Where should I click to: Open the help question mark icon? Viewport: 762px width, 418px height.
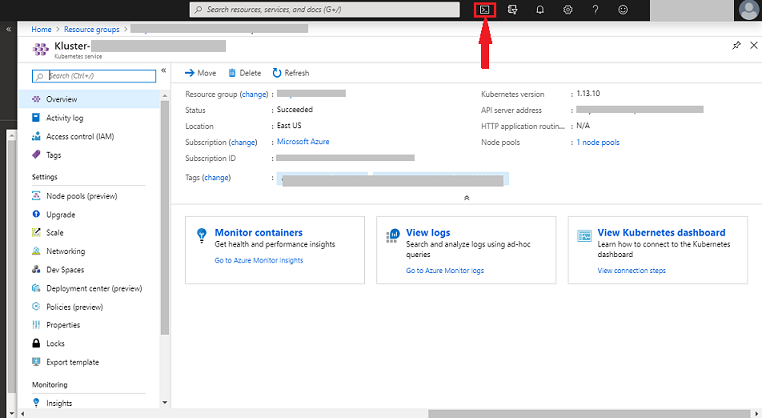point(595,9)
